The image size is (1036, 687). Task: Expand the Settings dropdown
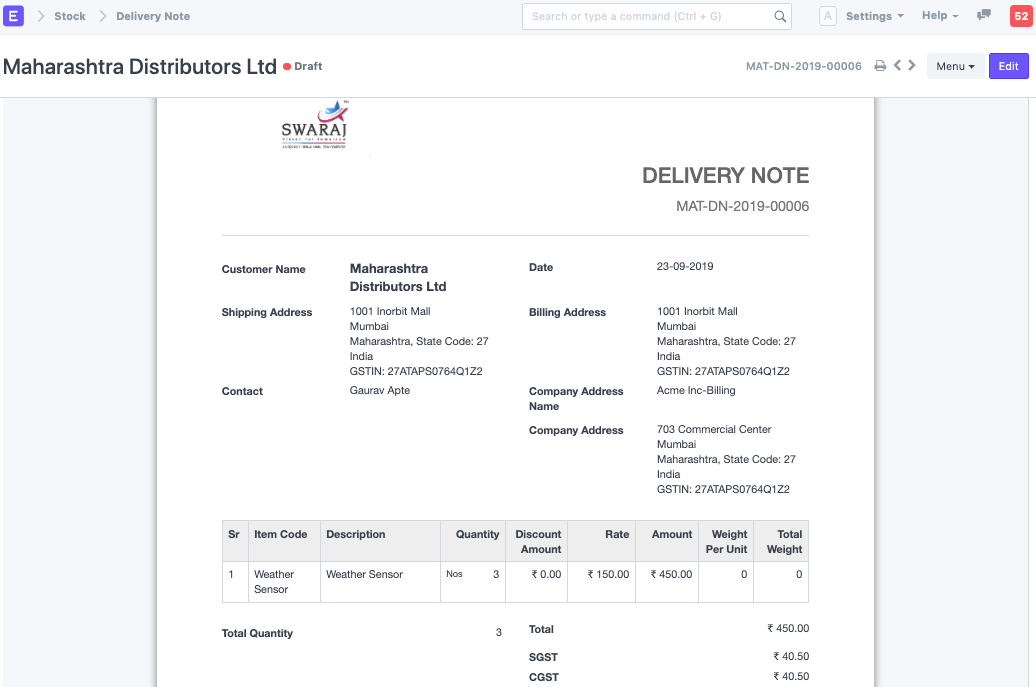[874, 16]
